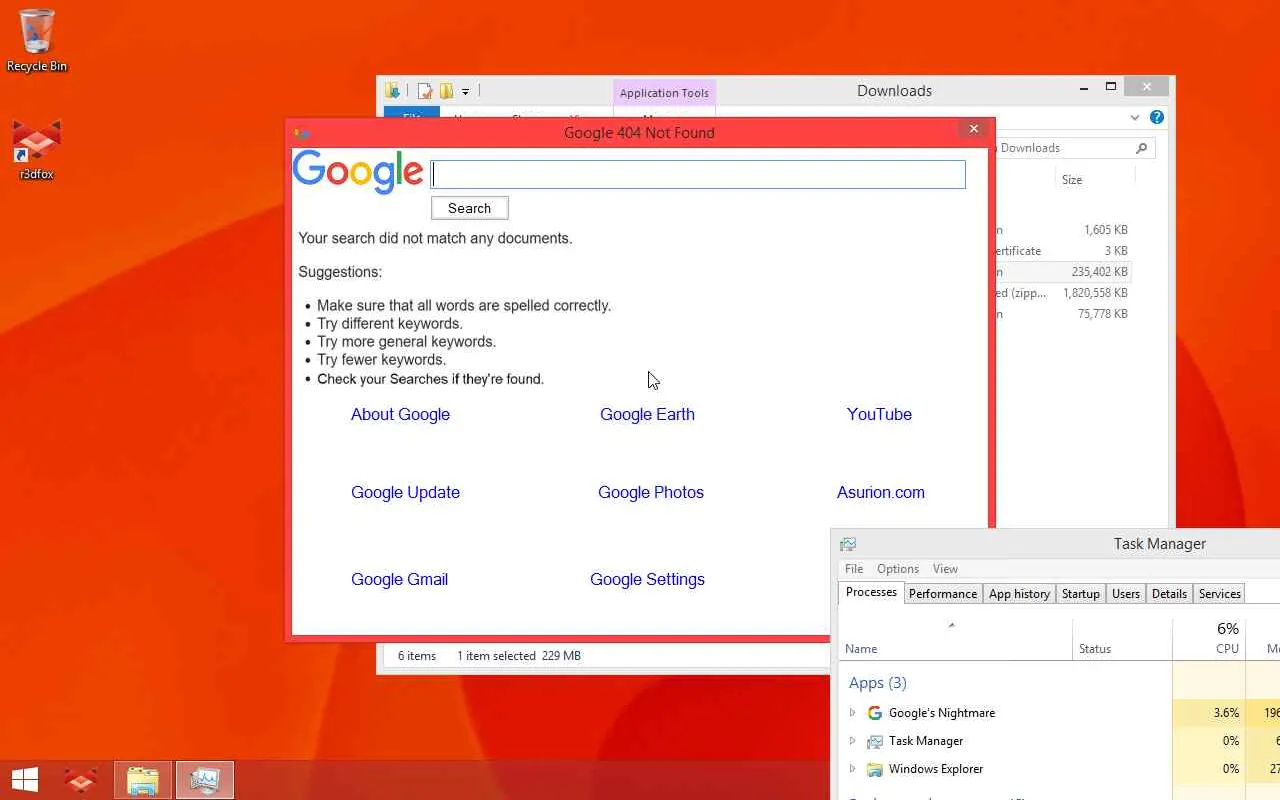1280x800 pixels.
Task: Open the Google Gmail link
Action: pyautogui.click(x=399, y=579)
